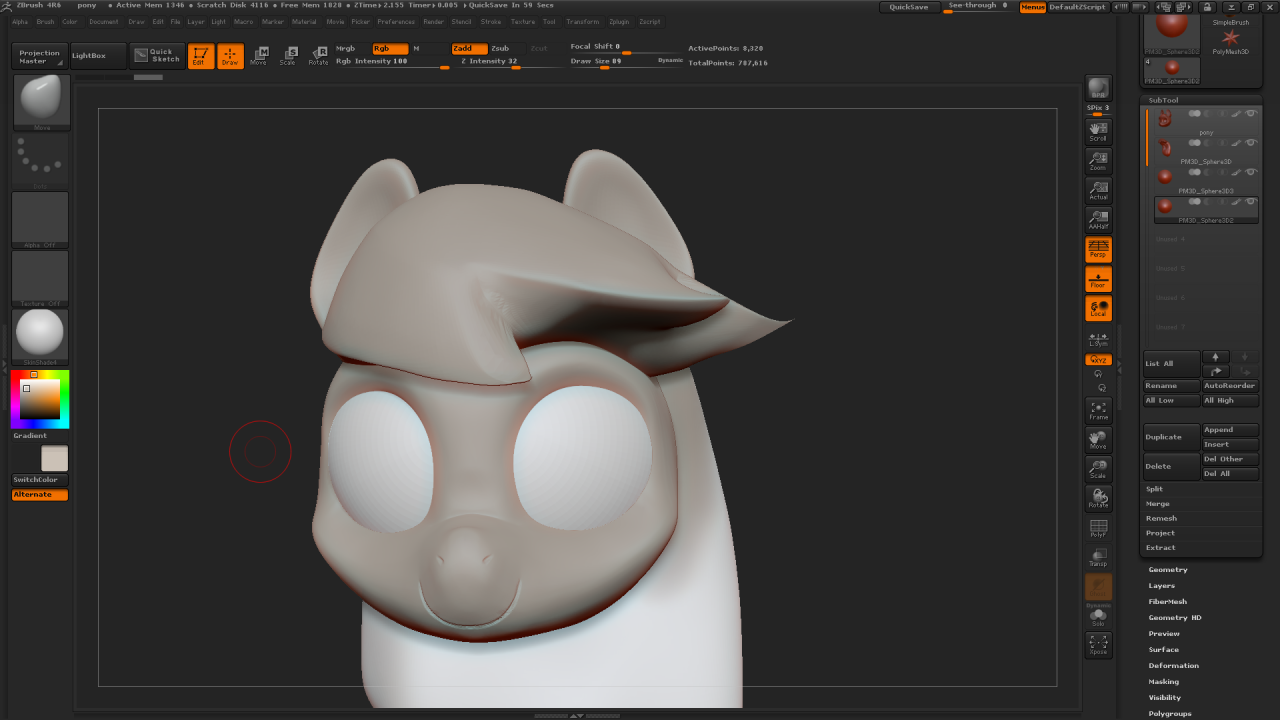Toggle Solo mode
The width and height of the screenshot is (1280, 720).
point(1098,616)
